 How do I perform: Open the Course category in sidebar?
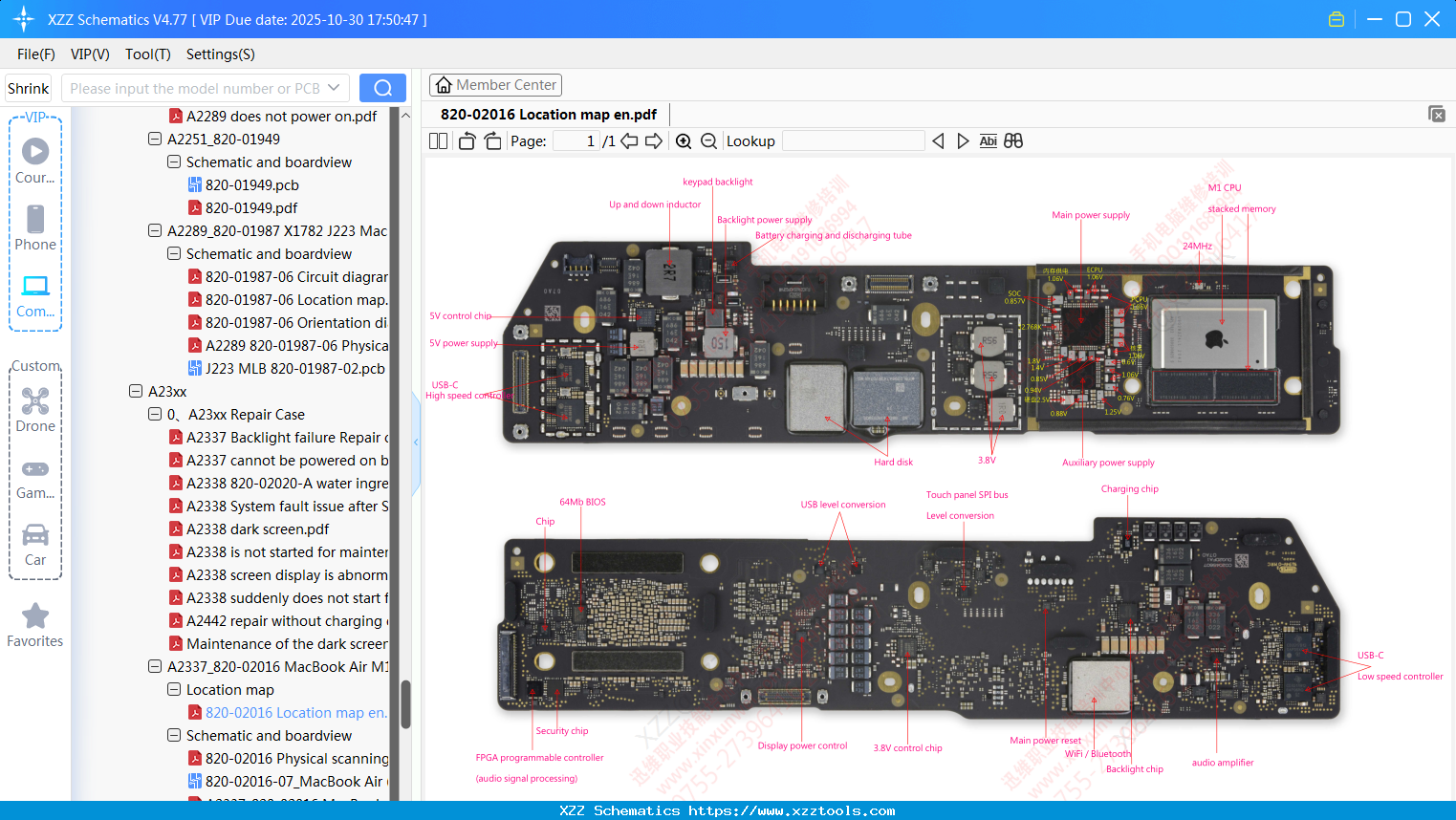pyautogui.click(x=35, y=161)
